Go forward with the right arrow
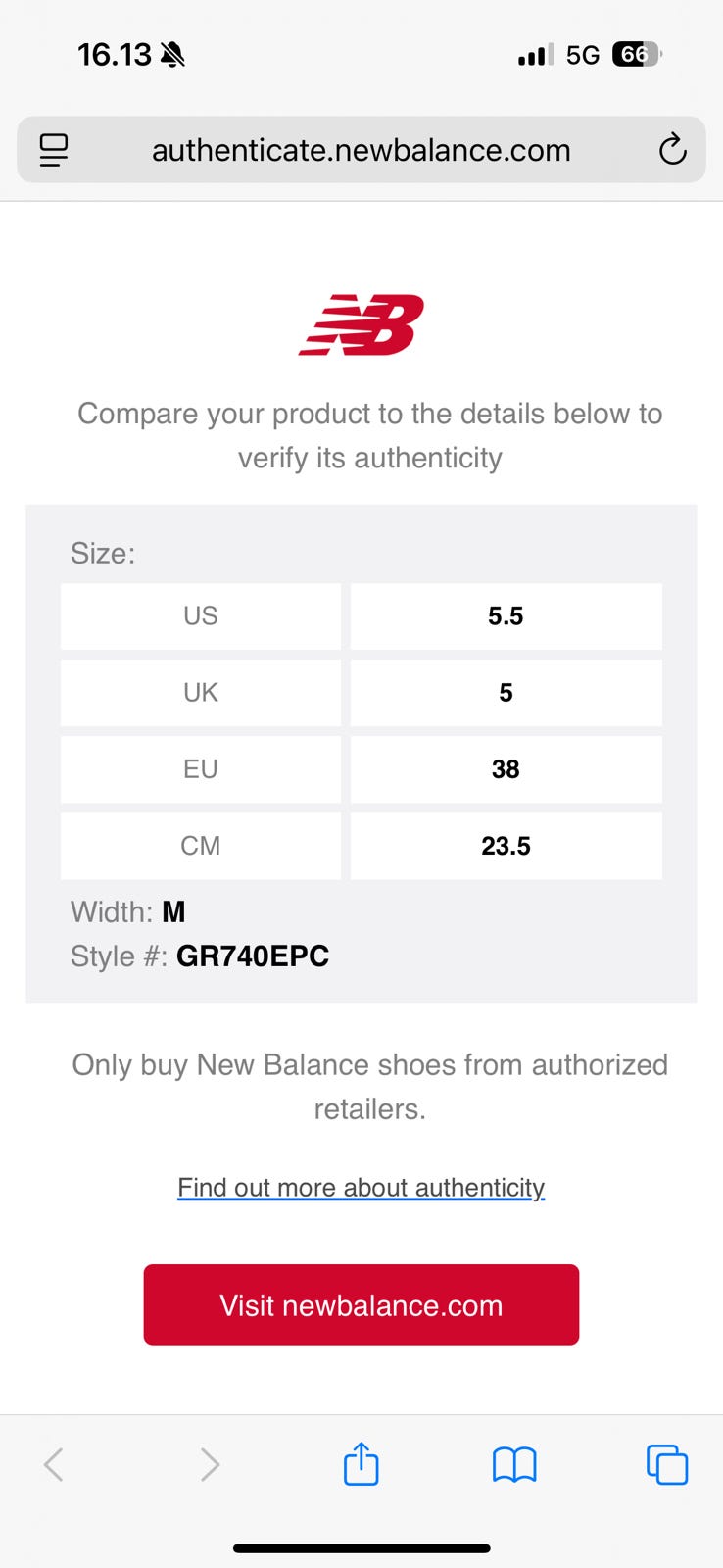 point(209,1465)
